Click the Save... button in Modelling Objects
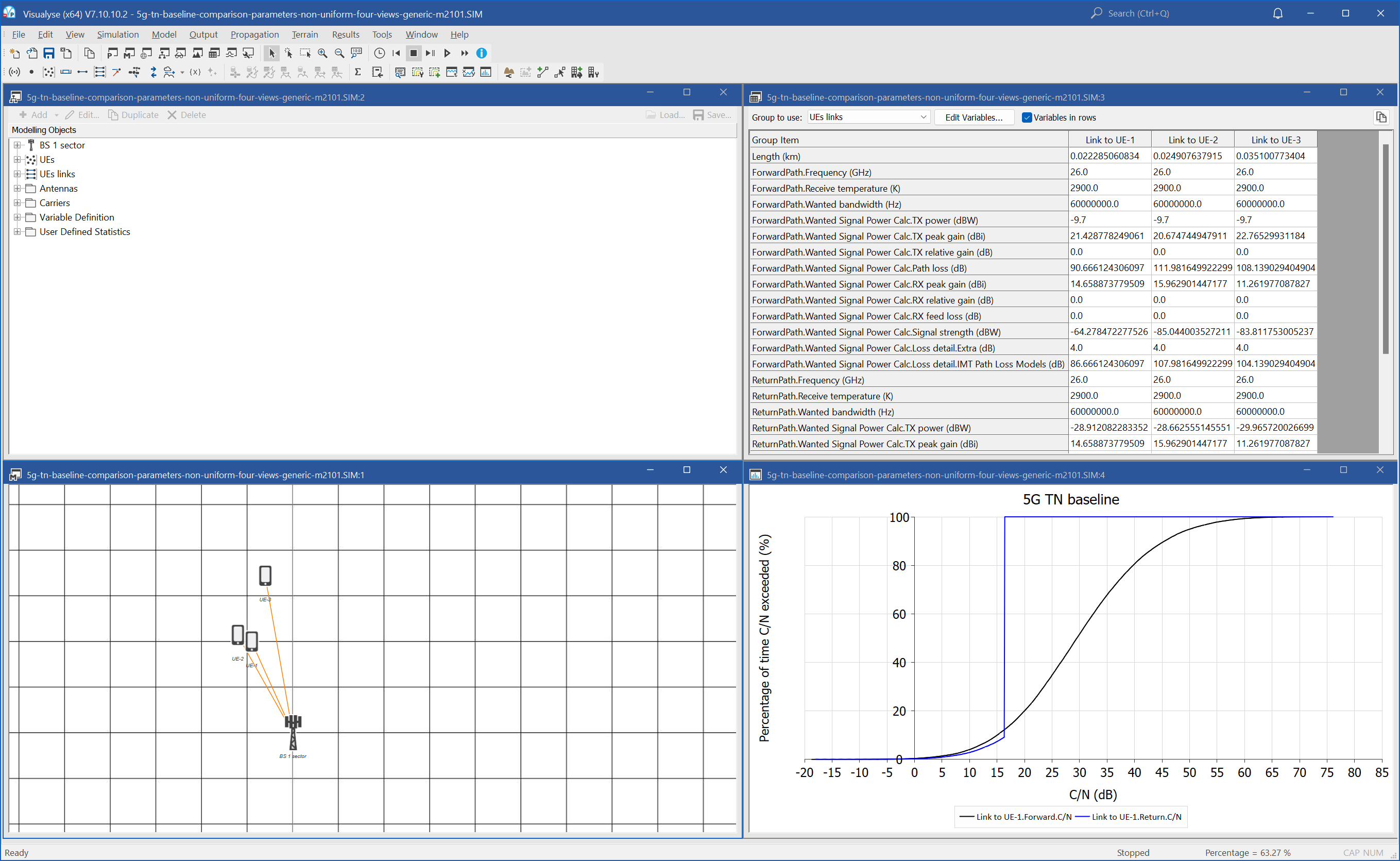The width and height of the screenshot is (1400, 861). (712, 115)
